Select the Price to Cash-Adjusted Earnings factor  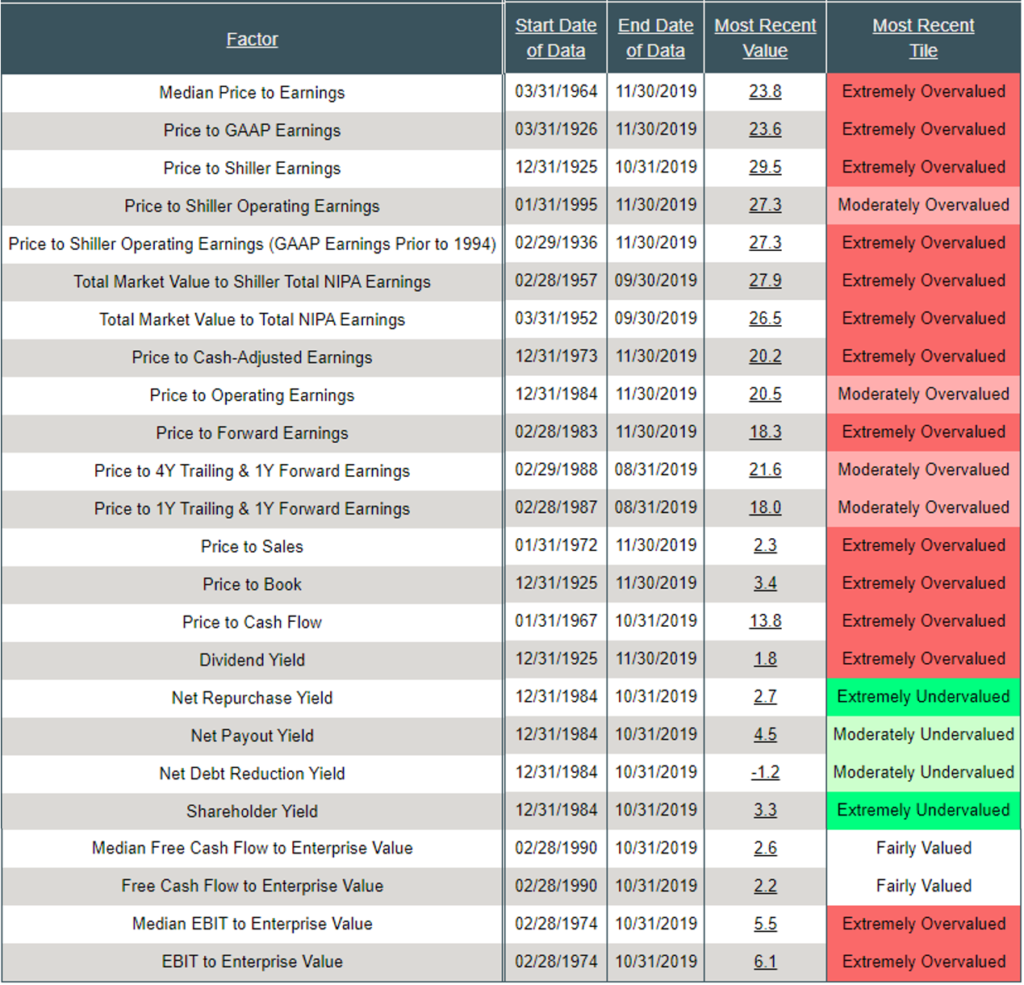[252, 358]
